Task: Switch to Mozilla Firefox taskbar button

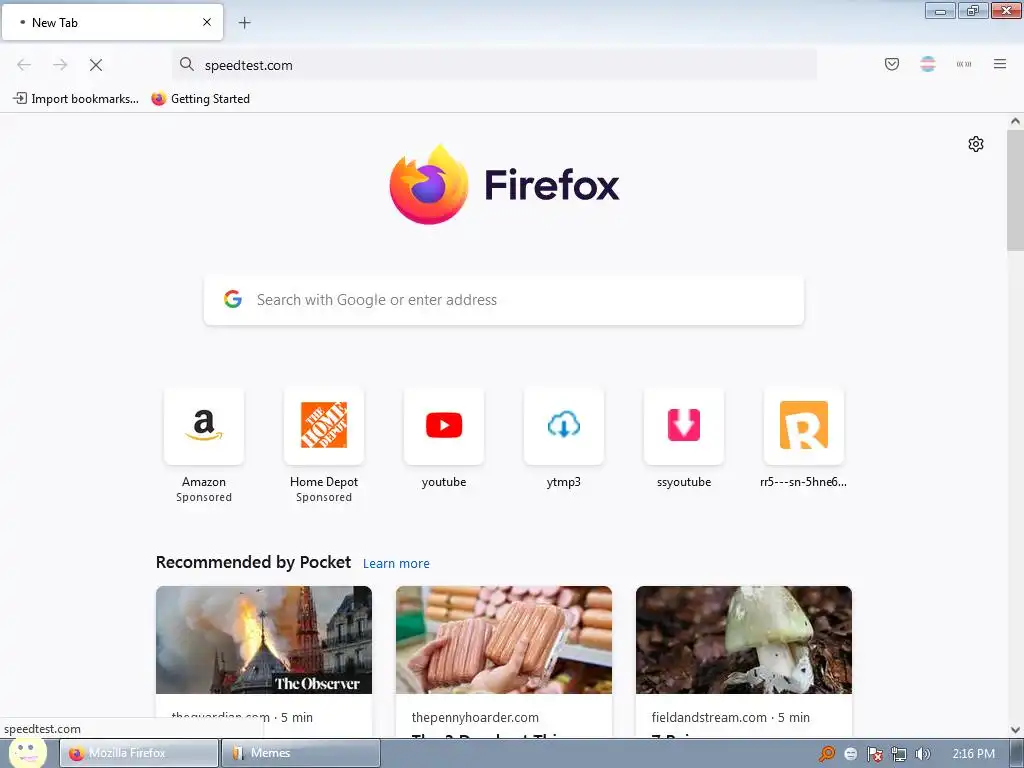Action: coord(139,753)
